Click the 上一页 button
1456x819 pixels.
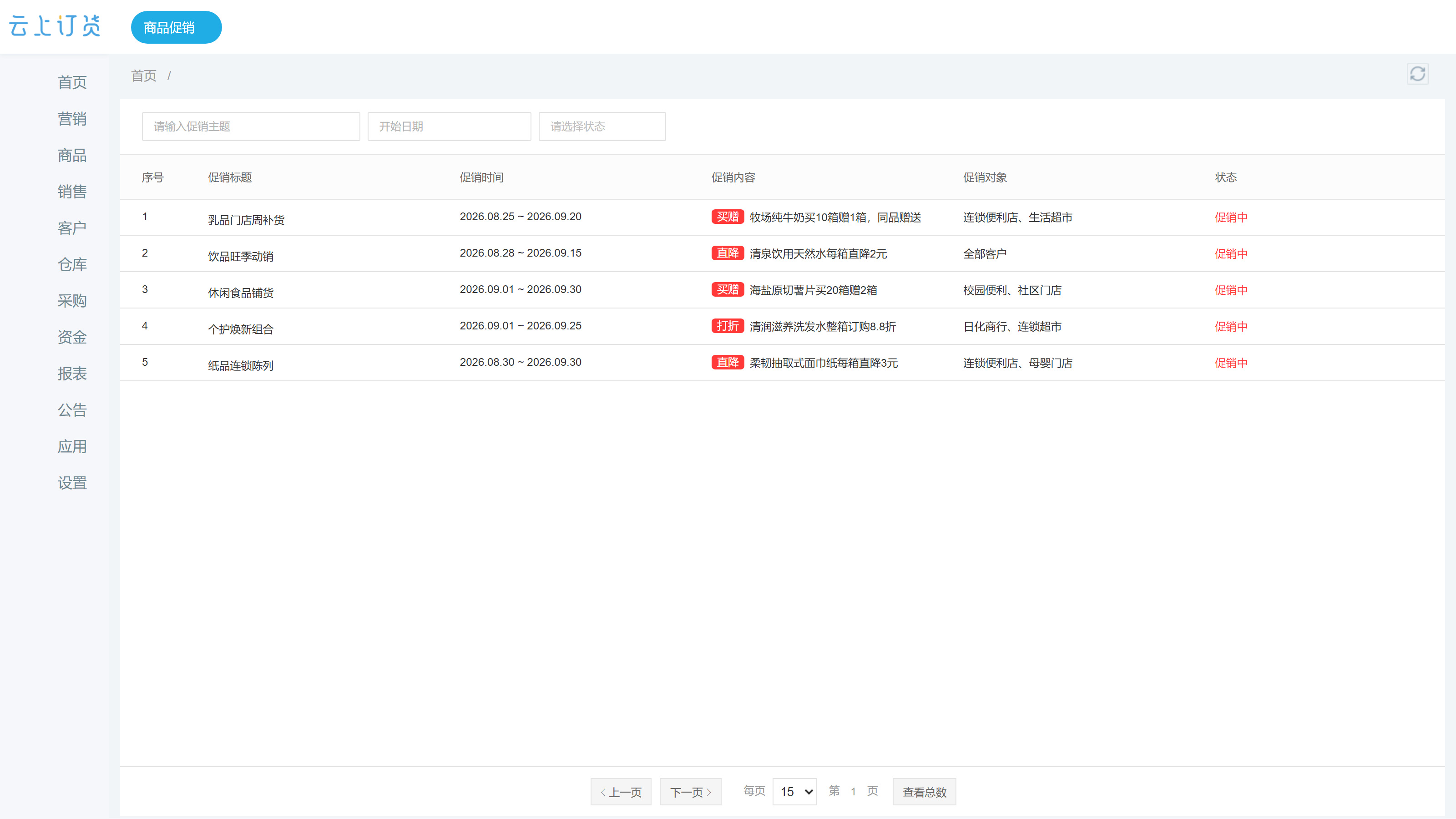(x=621, y=792)
